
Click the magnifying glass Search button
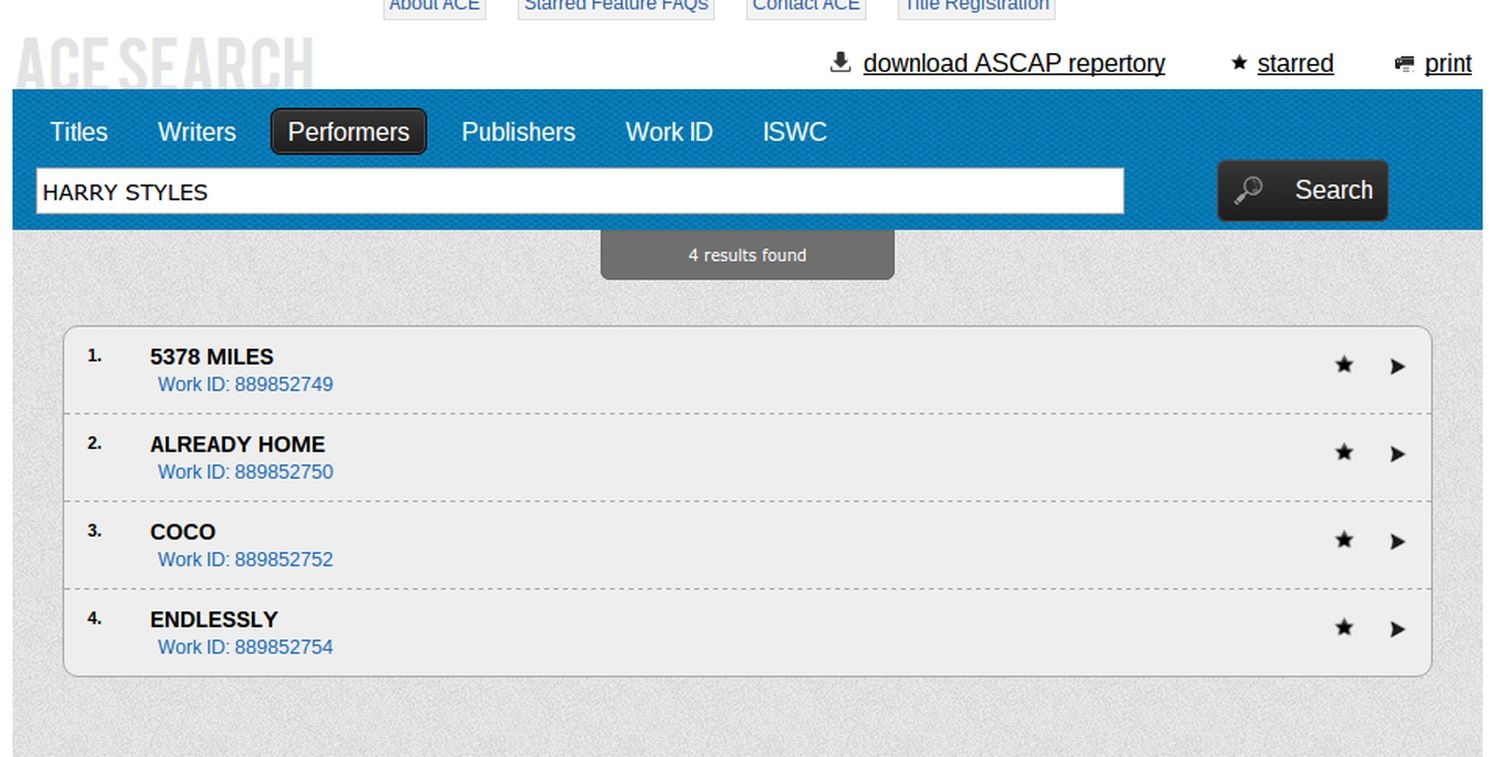(x=1302, y=190)
